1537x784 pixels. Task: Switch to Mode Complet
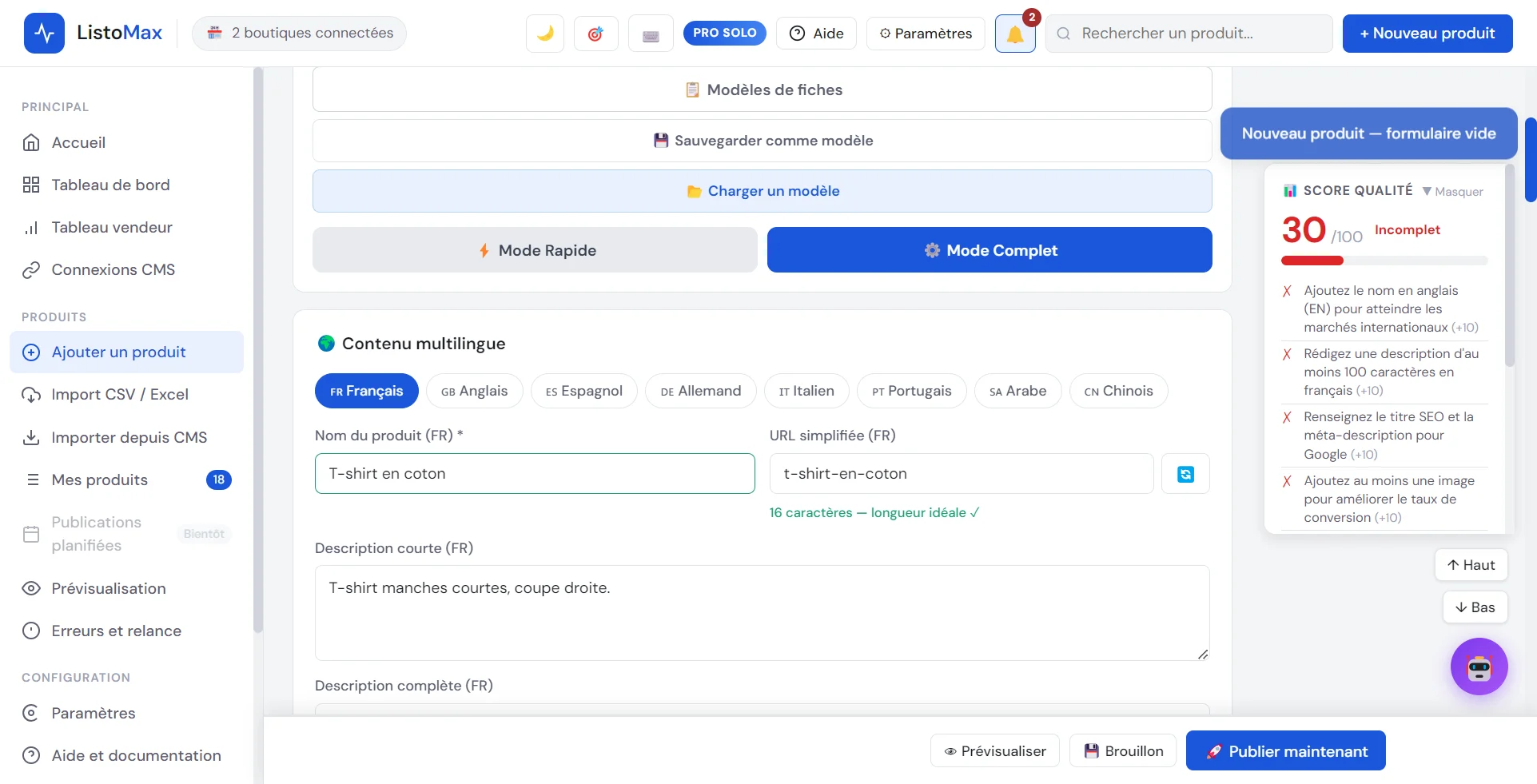(x=989, y=250)
